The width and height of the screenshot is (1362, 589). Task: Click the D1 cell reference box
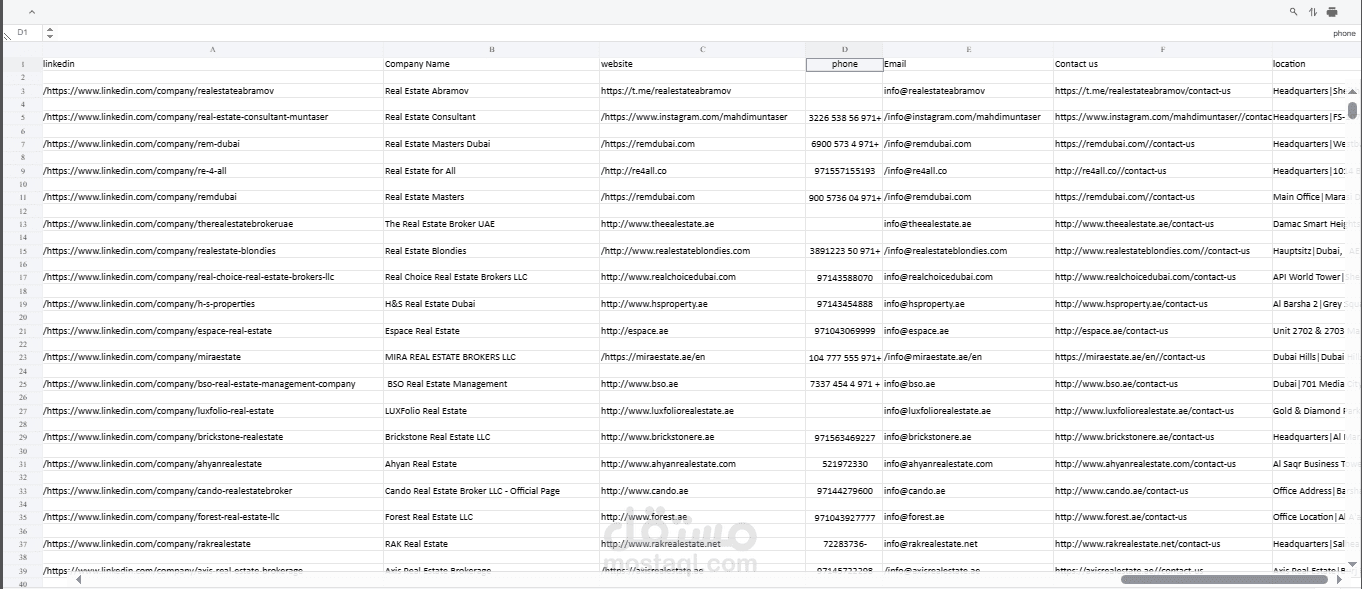[x=22, y=33]
